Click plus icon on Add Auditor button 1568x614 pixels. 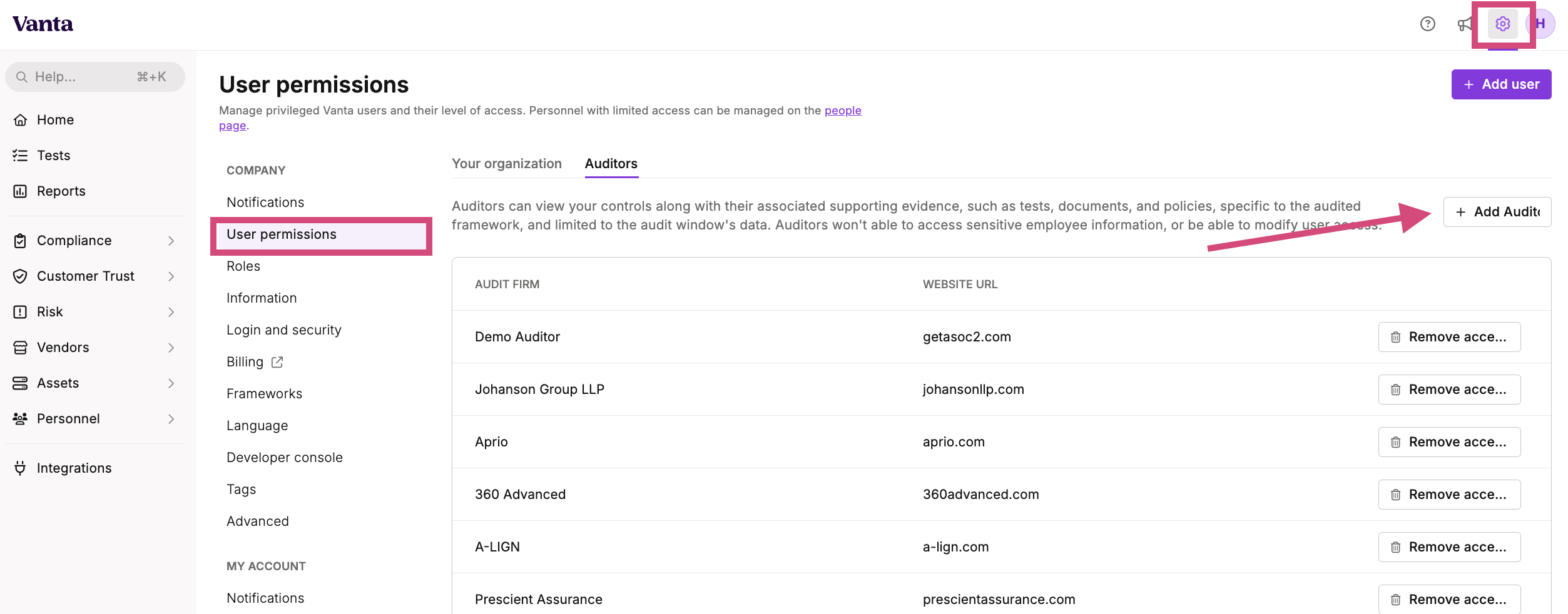[1460, 212]
